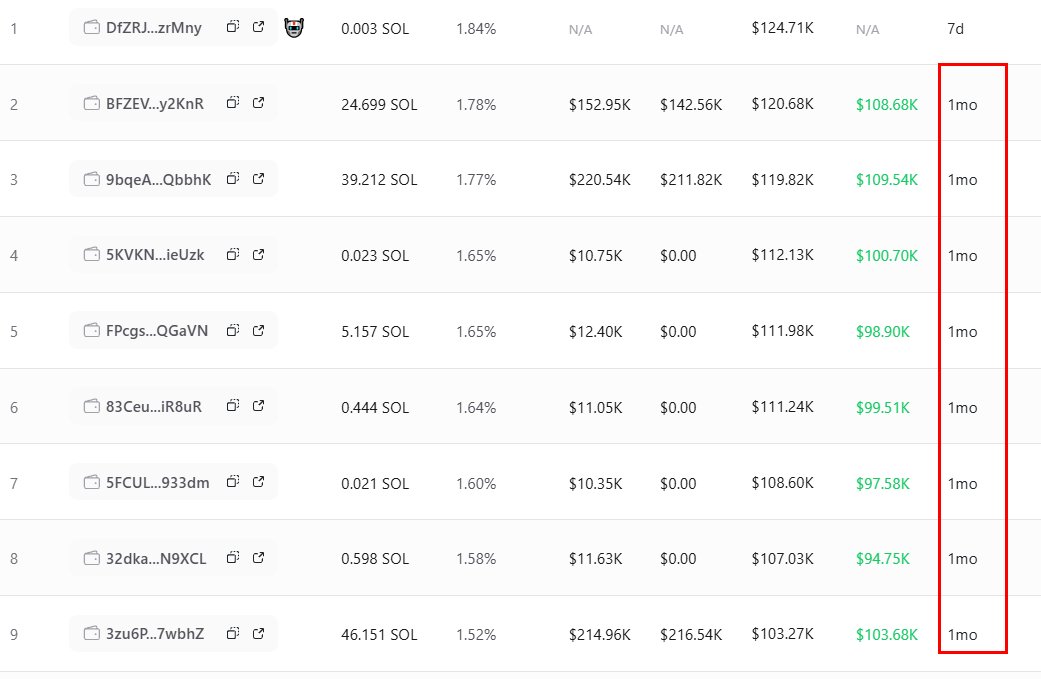1041x679 pixels.
Task: Copy address for wallet 3zu6P...7wbhZ
Action: (233, 635)
